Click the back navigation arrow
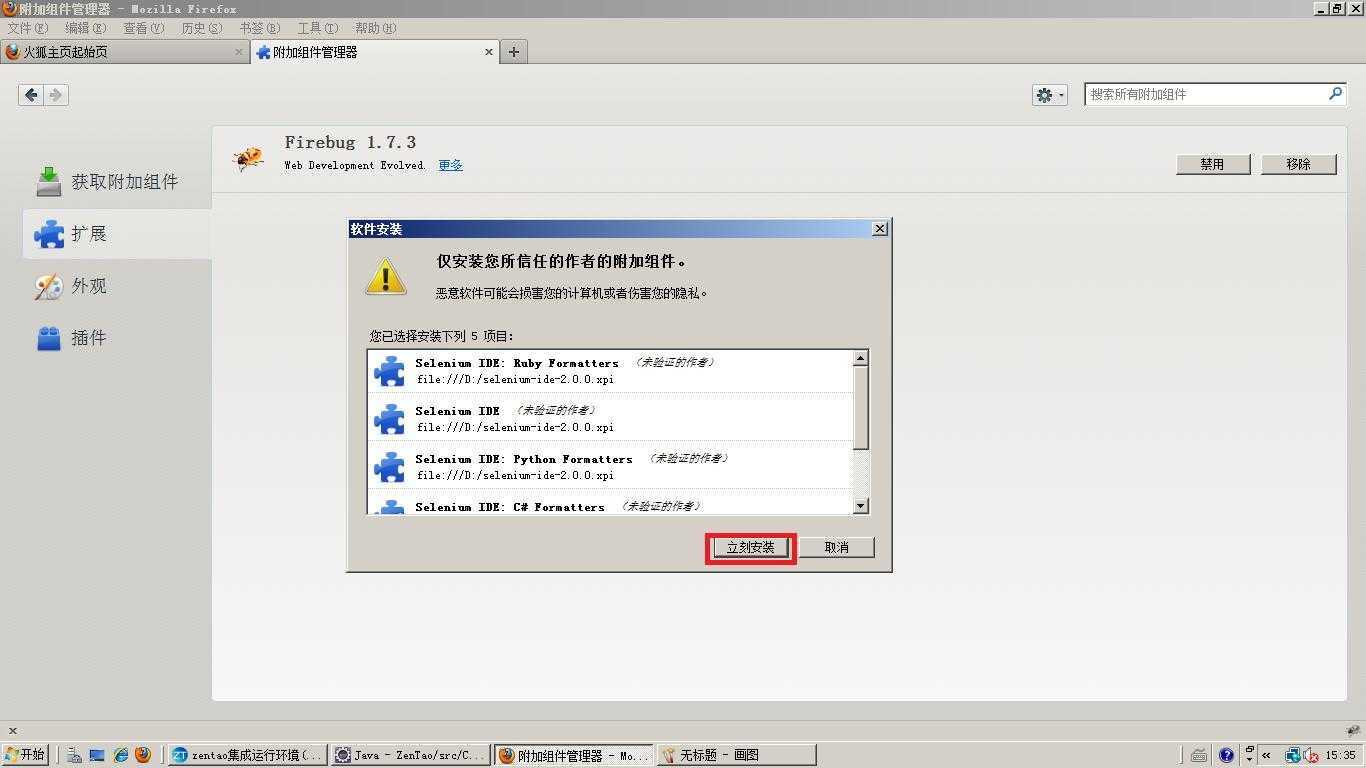Viewport: 1366px width, 768px height. [31, 95]
